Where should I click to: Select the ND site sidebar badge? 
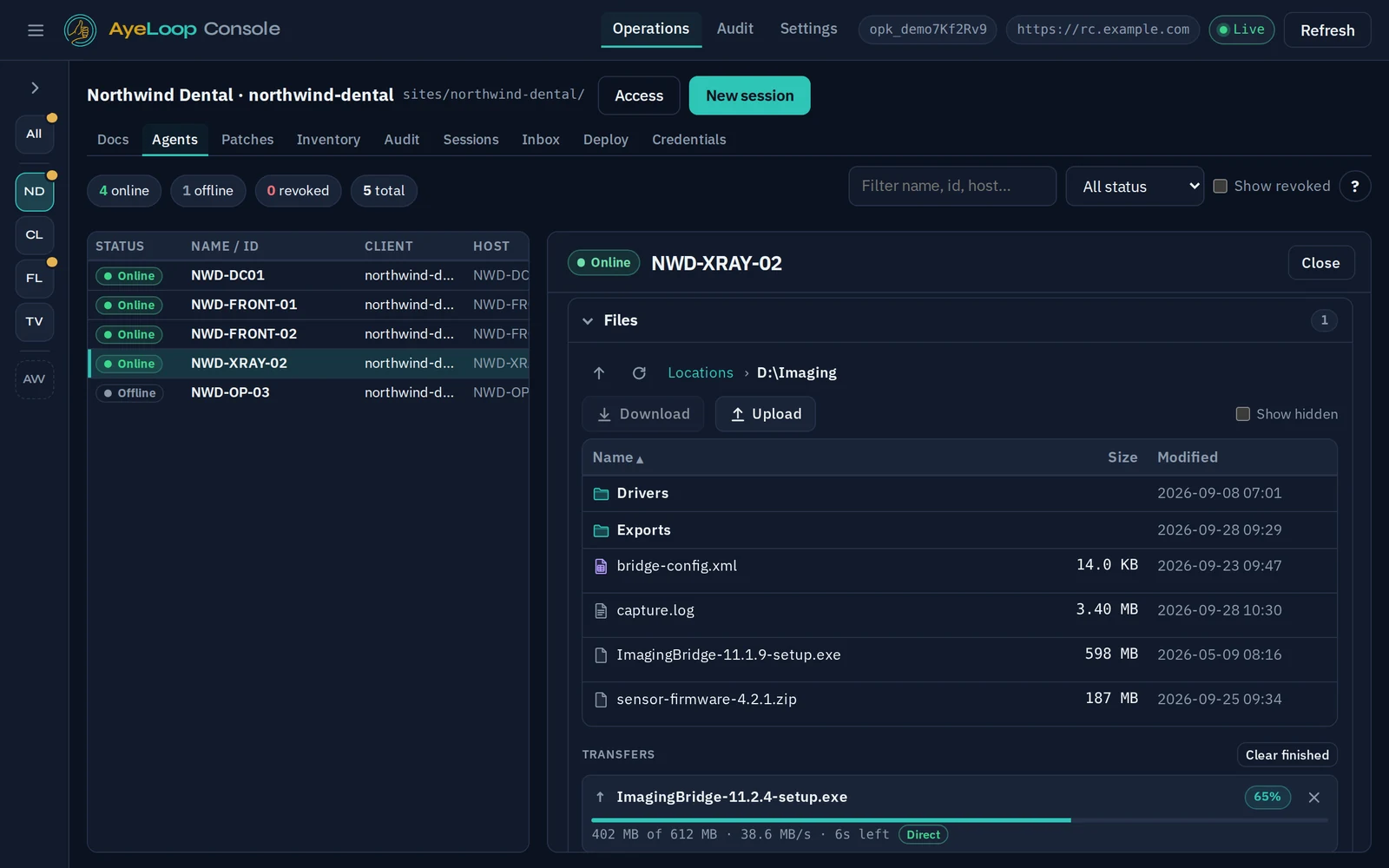pyautogui.click(x=35, y=191)
